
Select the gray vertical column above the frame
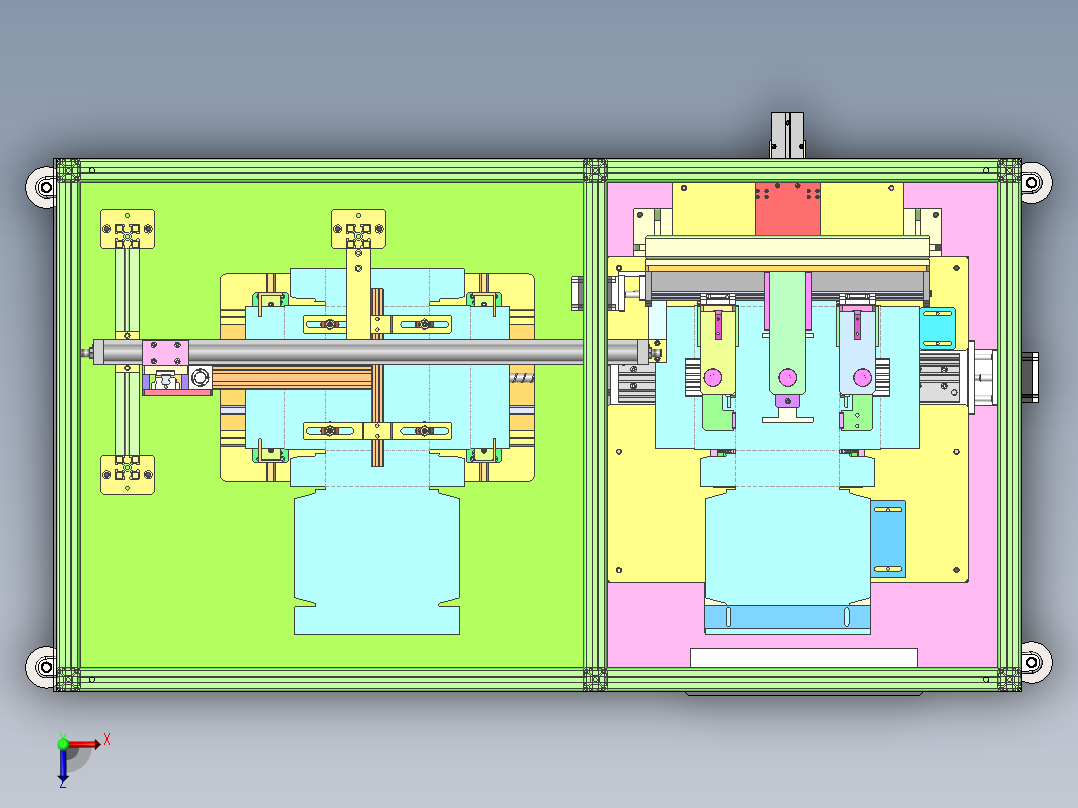click(x=787, y=135)
